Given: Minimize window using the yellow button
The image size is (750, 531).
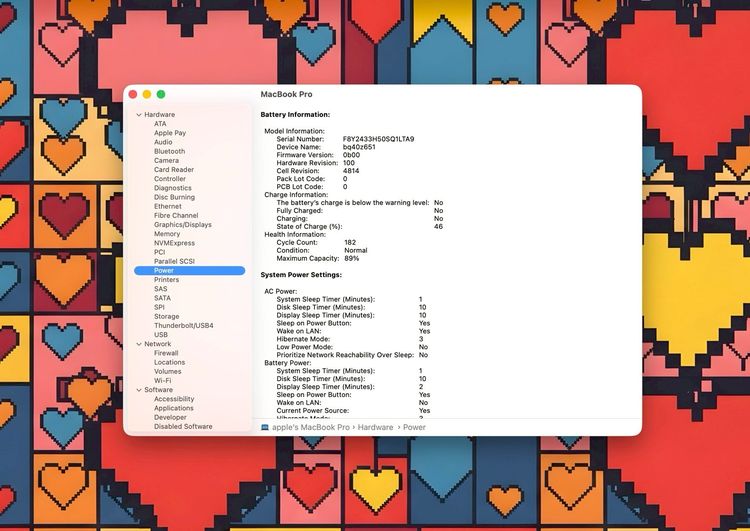Looking at the screenshot, I should (x=147, y=94).
